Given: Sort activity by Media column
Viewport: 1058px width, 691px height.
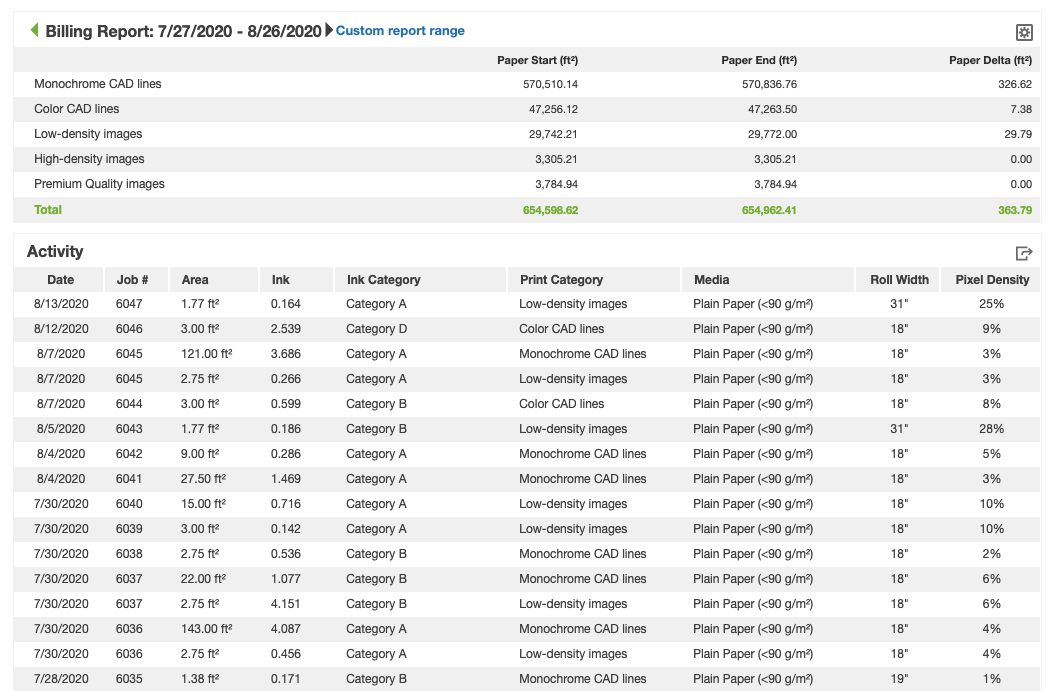Looking at the screenshot, I should [x=711, y=280].
